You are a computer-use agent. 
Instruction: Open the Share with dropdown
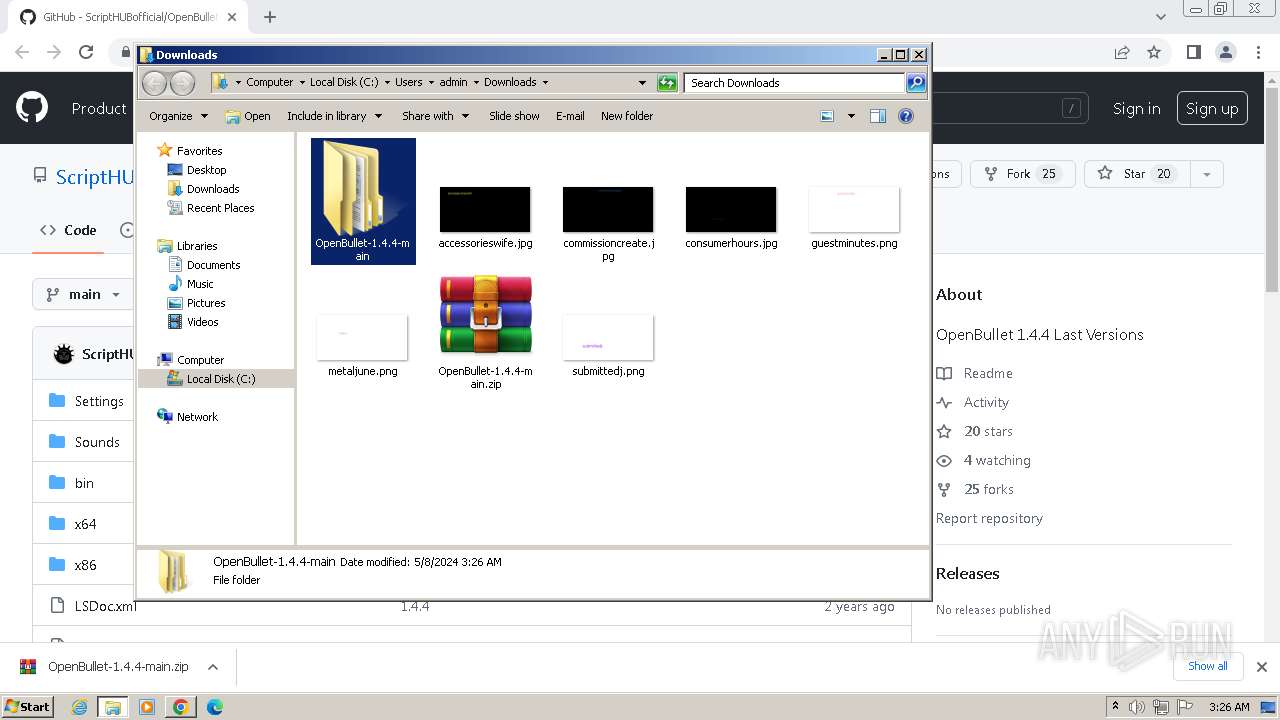click(x=435, y=116)
